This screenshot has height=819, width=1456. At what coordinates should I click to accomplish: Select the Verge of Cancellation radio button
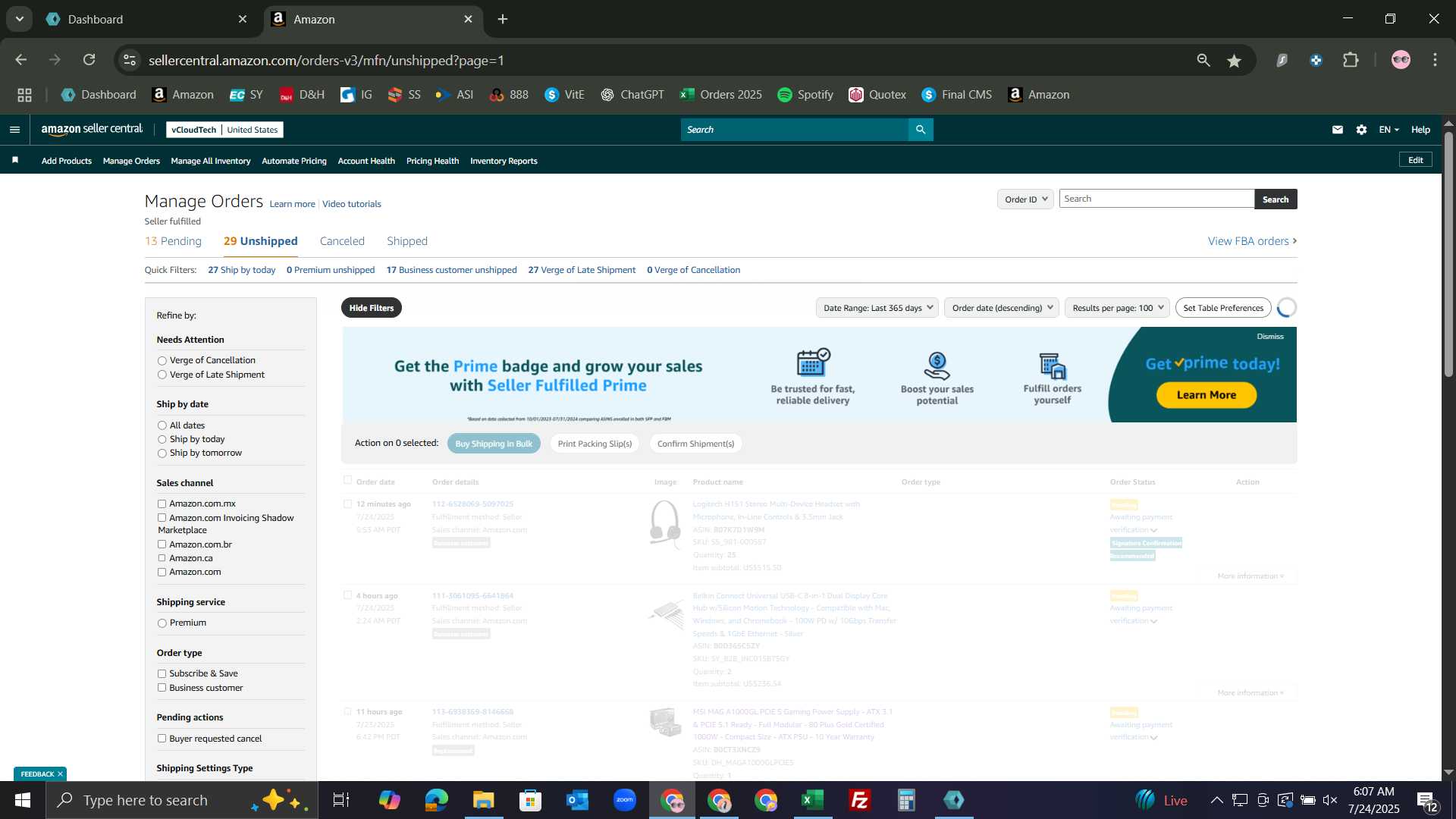[x=162, y=361]
